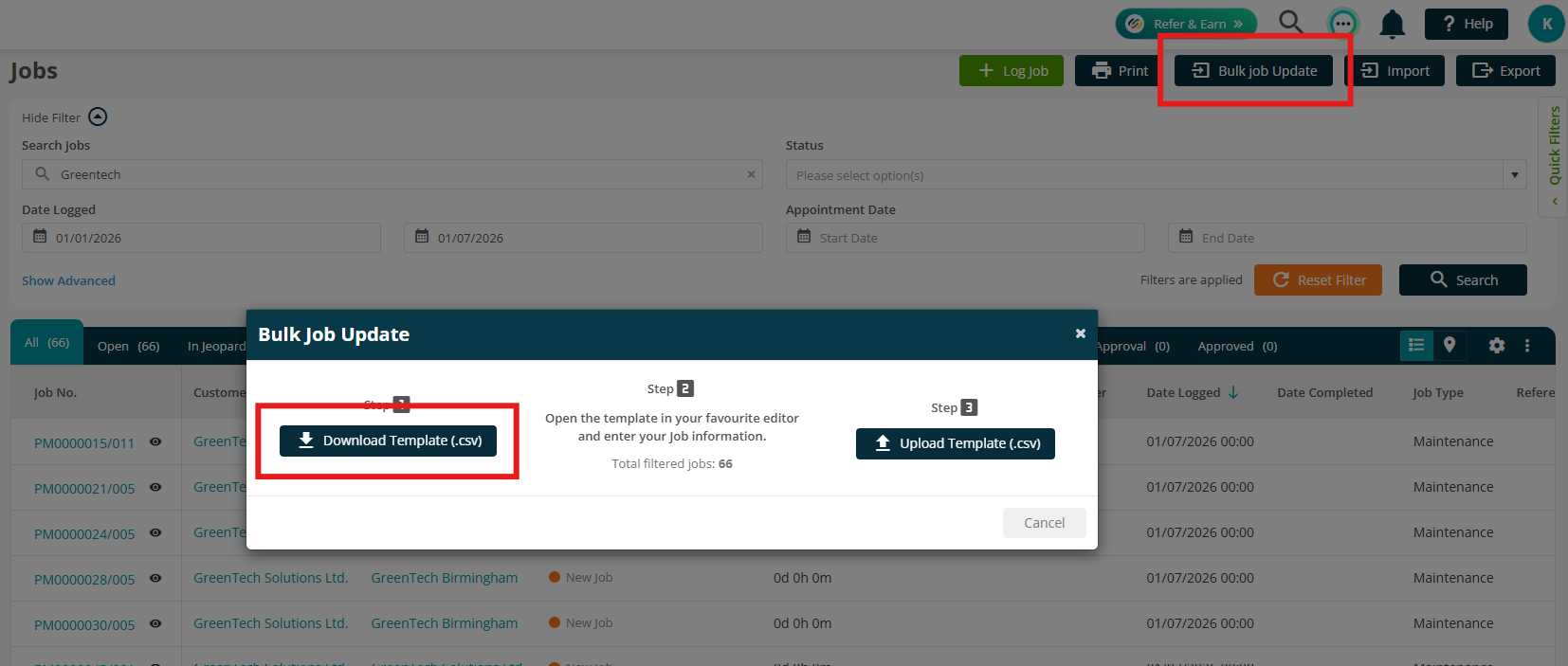Open the table settings gear
This screenshot has height=666, width=1568.
click(x=1497, y=346)
